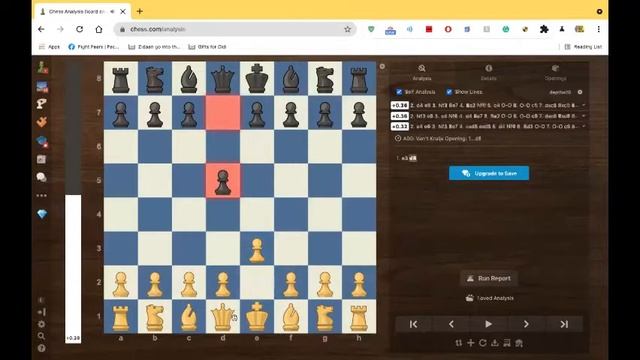
Task: Open Saved Analysis
Action: (489, 298)
